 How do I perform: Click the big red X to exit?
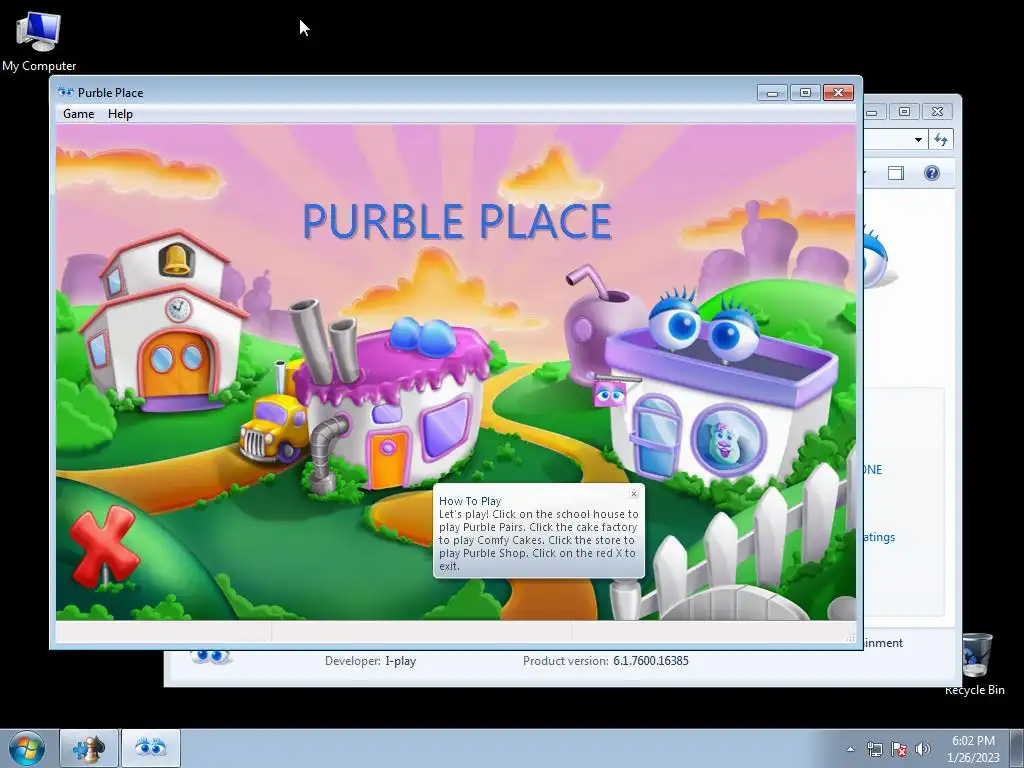pos(104,546)
